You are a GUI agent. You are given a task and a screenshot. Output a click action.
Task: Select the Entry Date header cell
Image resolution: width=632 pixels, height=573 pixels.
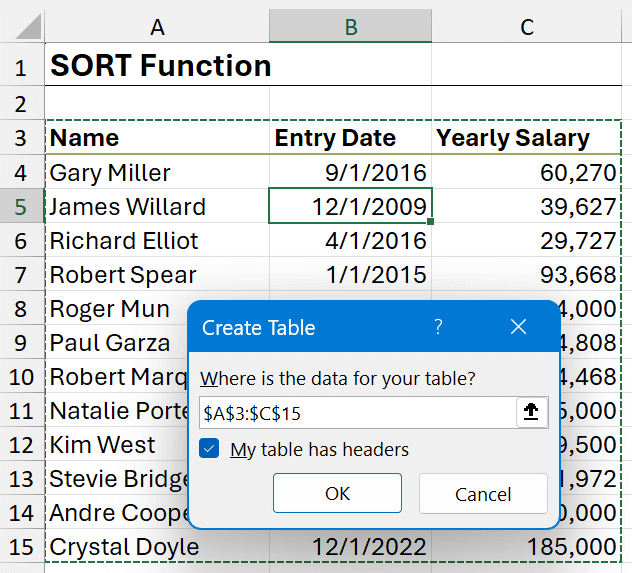(350, 138)
